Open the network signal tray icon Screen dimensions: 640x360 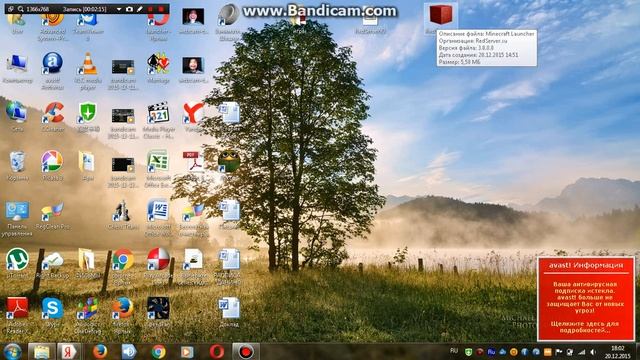point(582,351)
